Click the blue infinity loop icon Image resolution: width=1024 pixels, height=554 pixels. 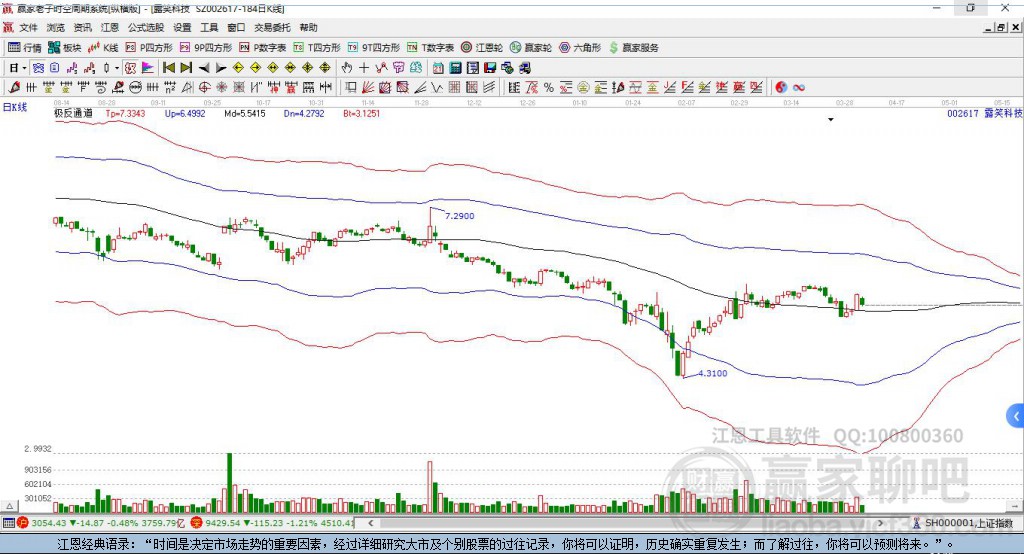click(x=799, y=88)
